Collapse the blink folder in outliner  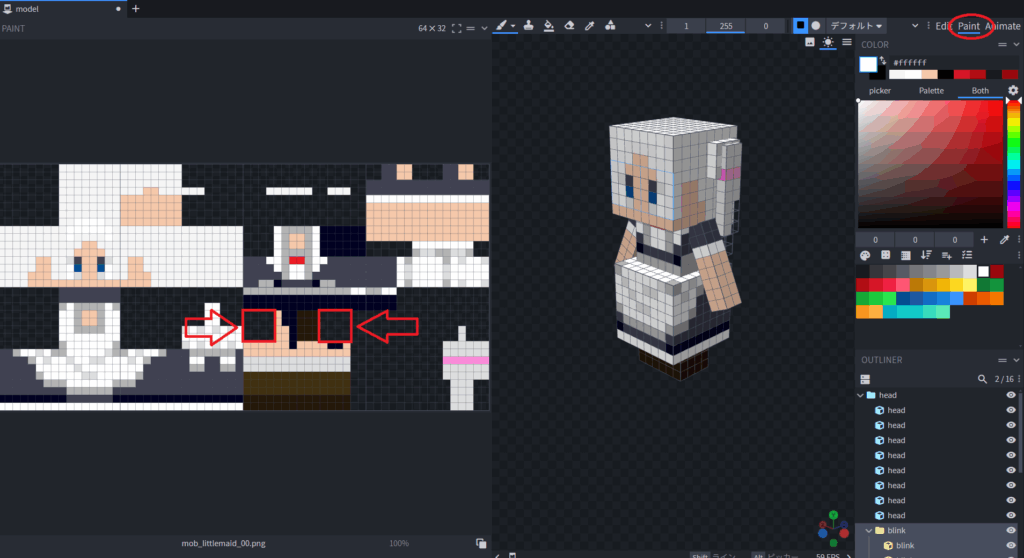tap(868, 530)
